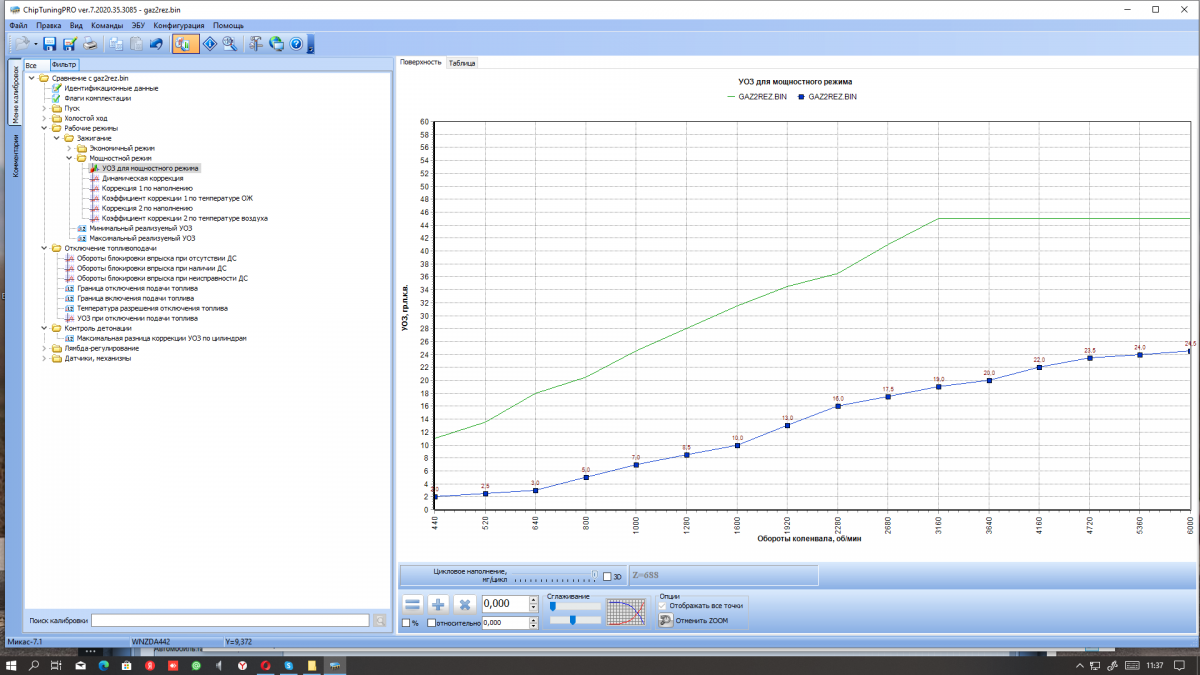
Task: Click the 'Отменить ZOOM' button
Action: click(x=699, y=621)
